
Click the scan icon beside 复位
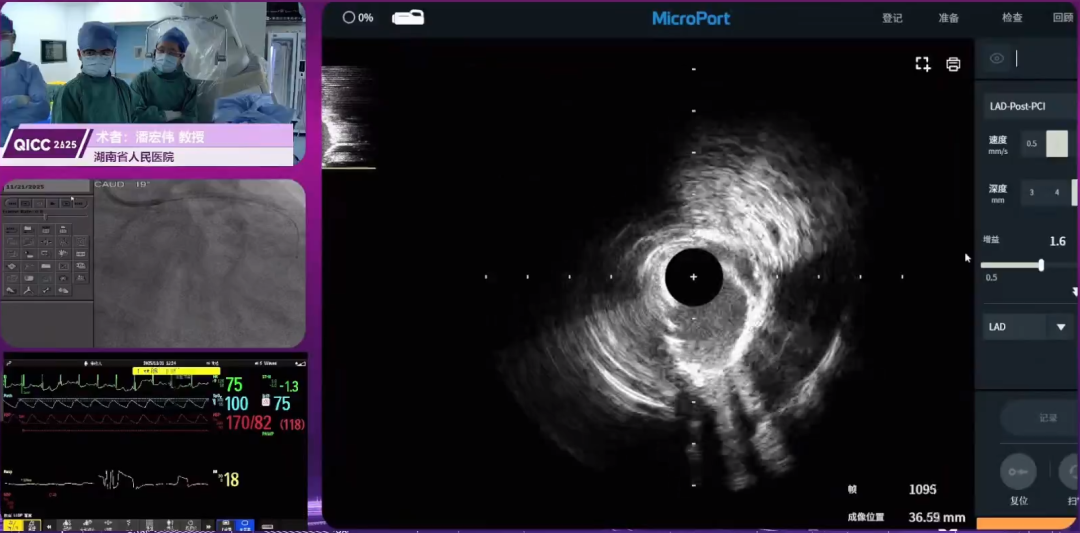click(x=1070, y=471)
